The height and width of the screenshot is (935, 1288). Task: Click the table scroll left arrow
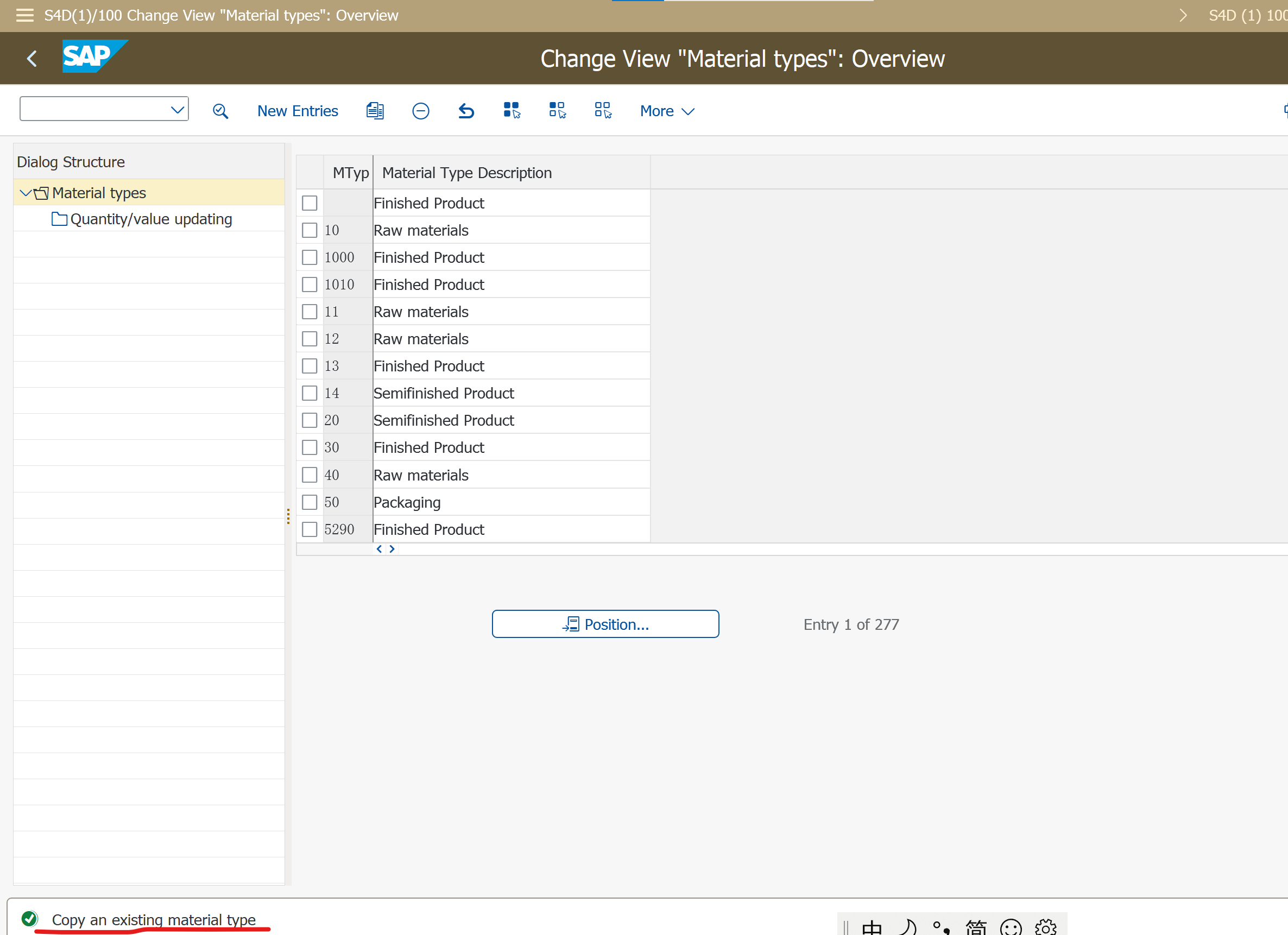tap(380, 549)
